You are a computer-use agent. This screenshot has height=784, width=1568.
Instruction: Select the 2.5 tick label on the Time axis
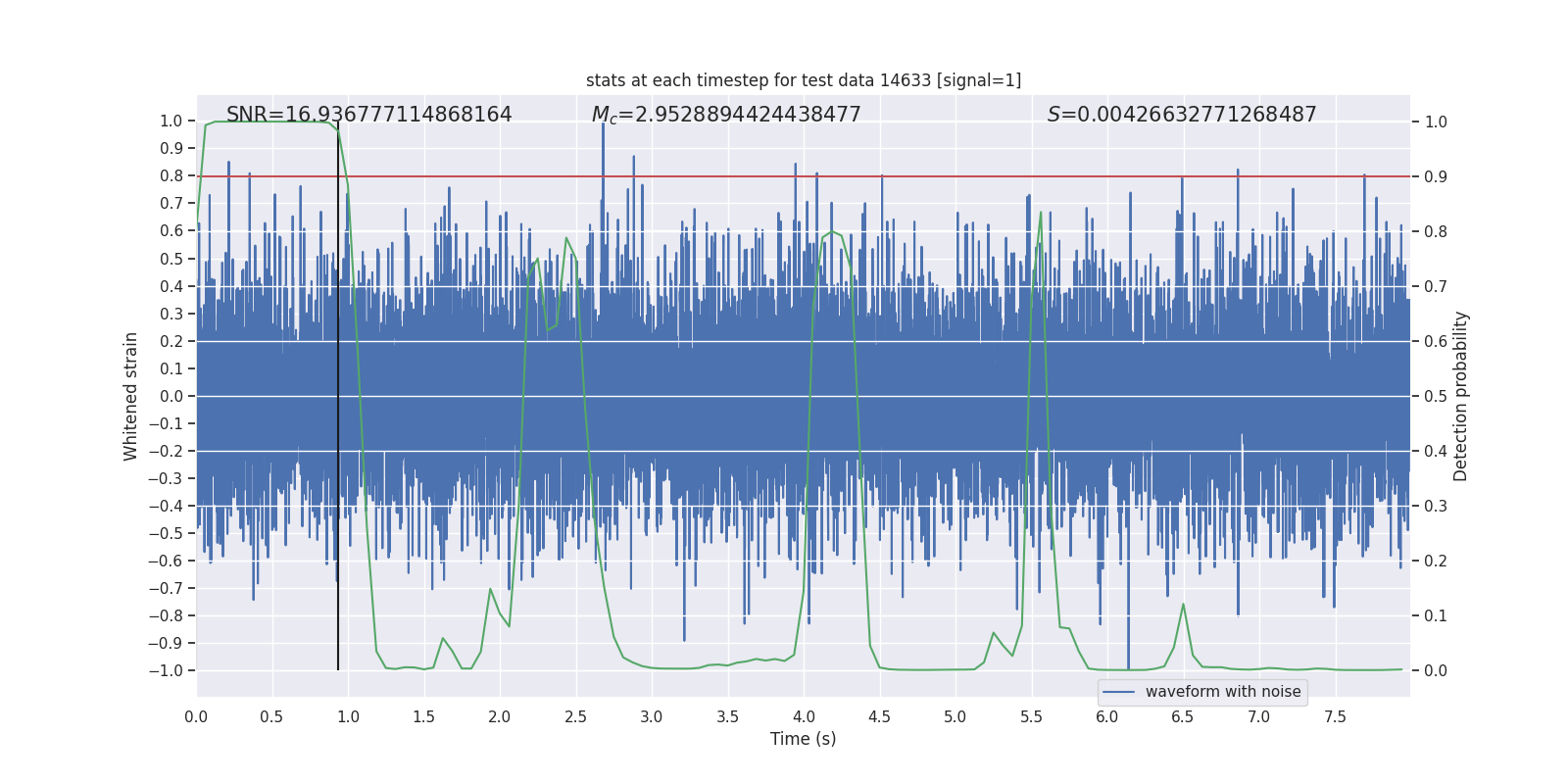tap(575, 716)
